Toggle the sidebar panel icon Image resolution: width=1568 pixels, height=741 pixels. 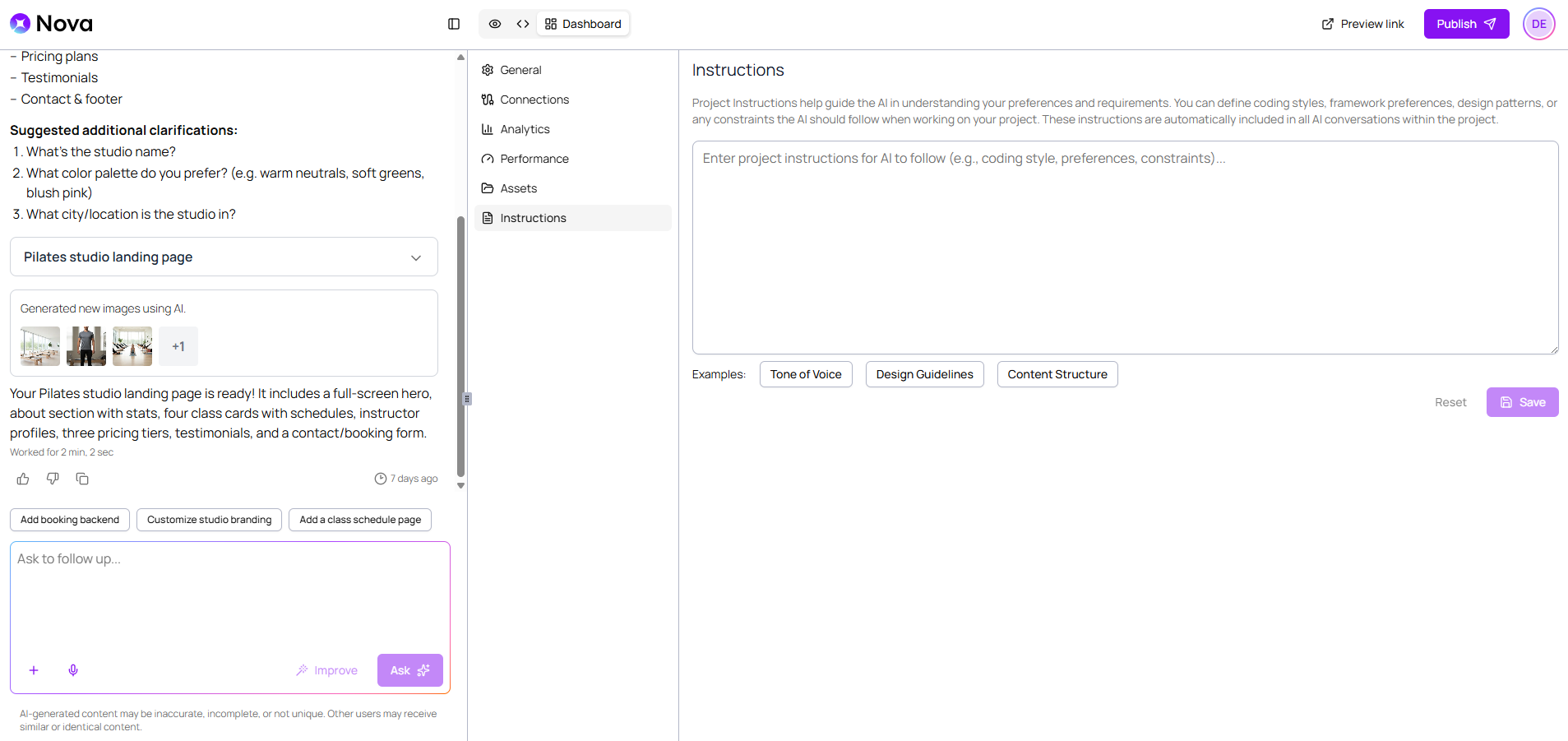pos(454,24)
